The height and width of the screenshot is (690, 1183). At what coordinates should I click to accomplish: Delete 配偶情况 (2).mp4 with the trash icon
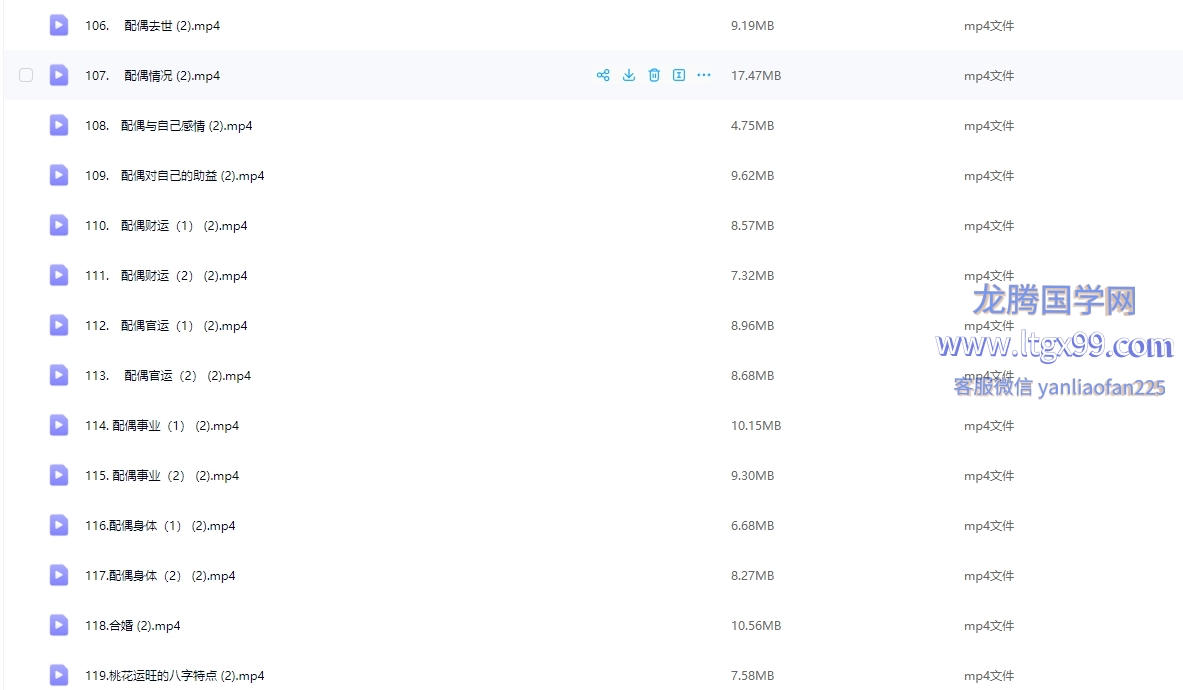tap(654, 75)
